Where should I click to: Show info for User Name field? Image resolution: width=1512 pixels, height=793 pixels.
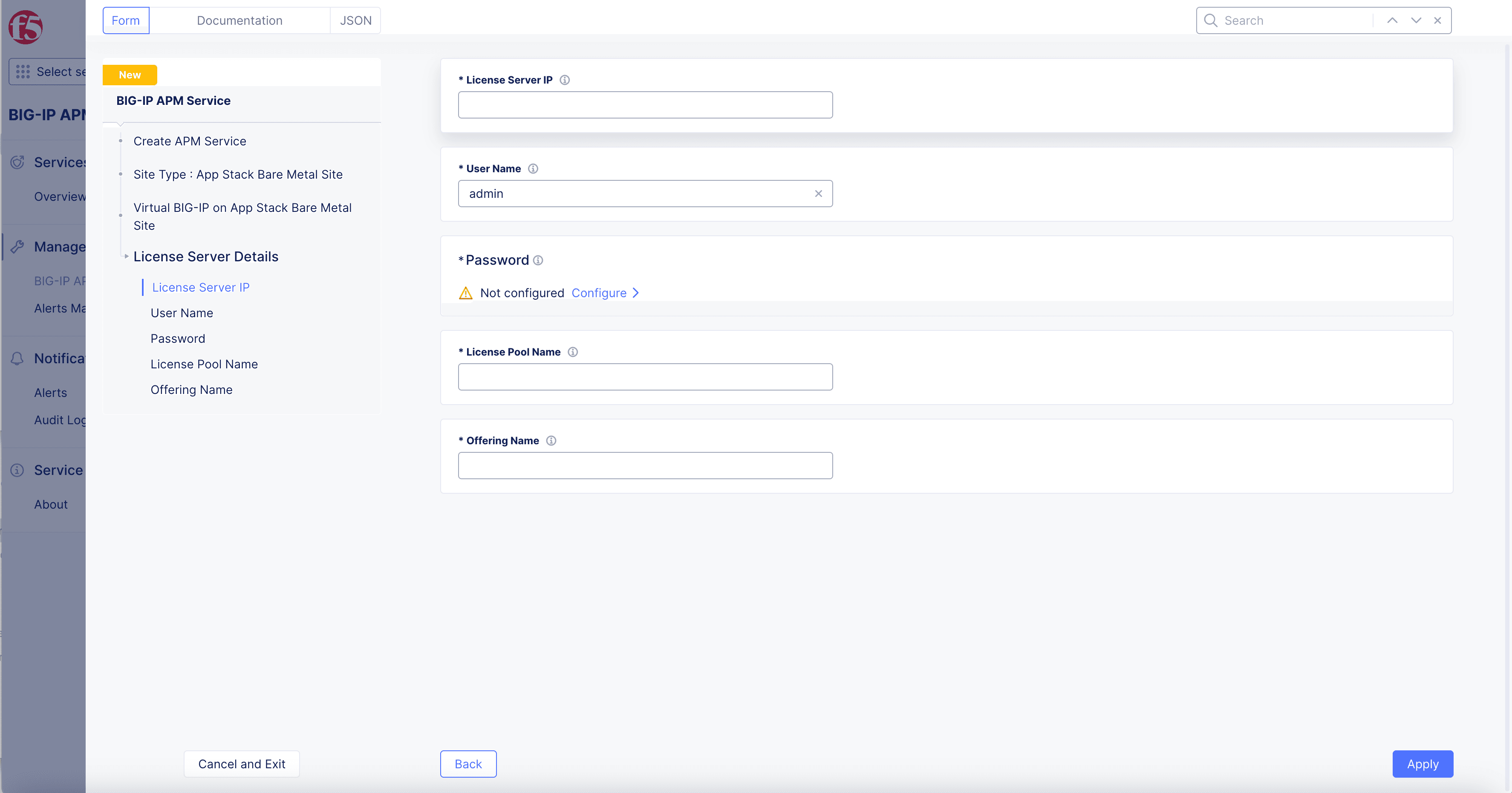click(x=532, y=168)
